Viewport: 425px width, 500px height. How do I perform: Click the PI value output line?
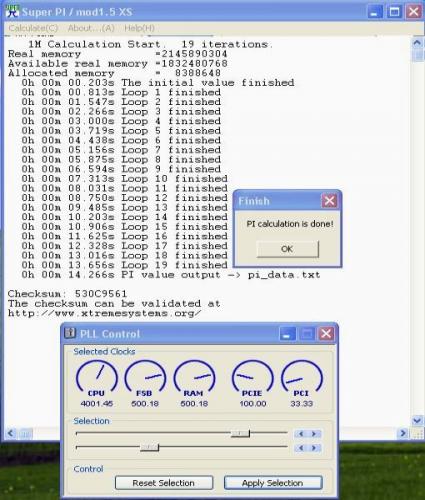tap(171, 275)
